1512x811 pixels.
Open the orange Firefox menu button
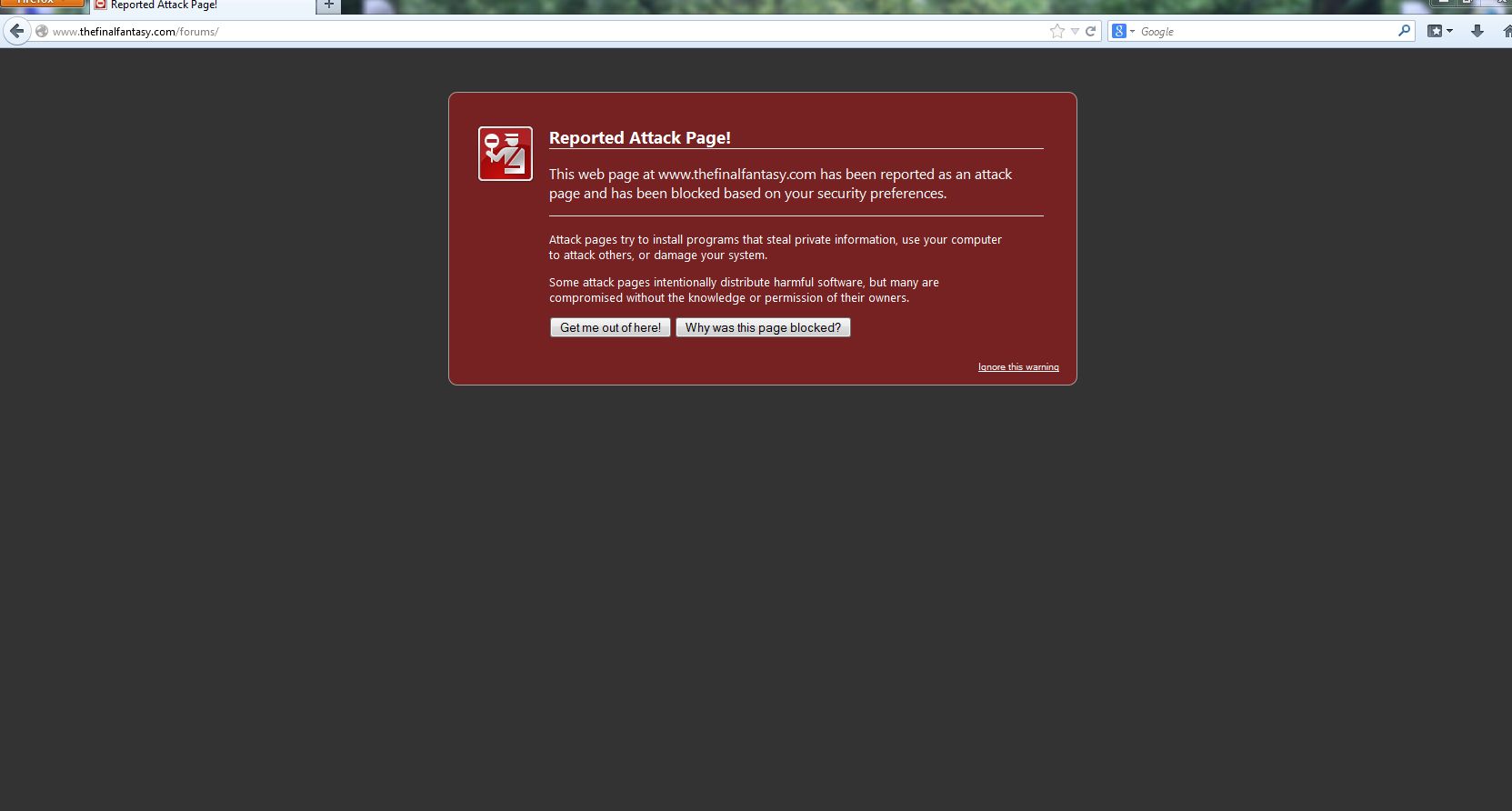pos(42,4)
